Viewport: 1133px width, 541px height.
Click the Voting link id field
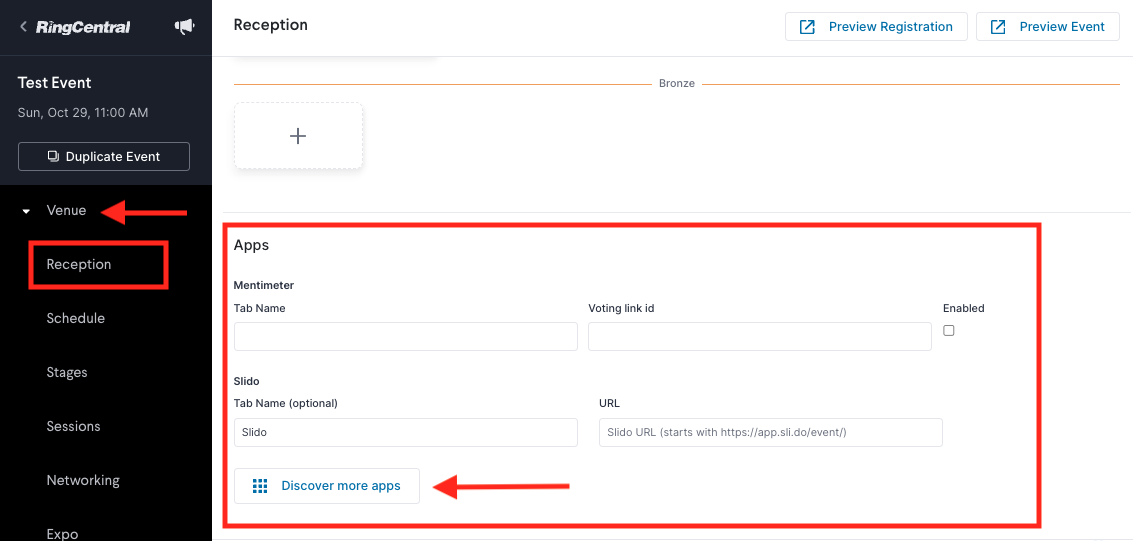759,337
